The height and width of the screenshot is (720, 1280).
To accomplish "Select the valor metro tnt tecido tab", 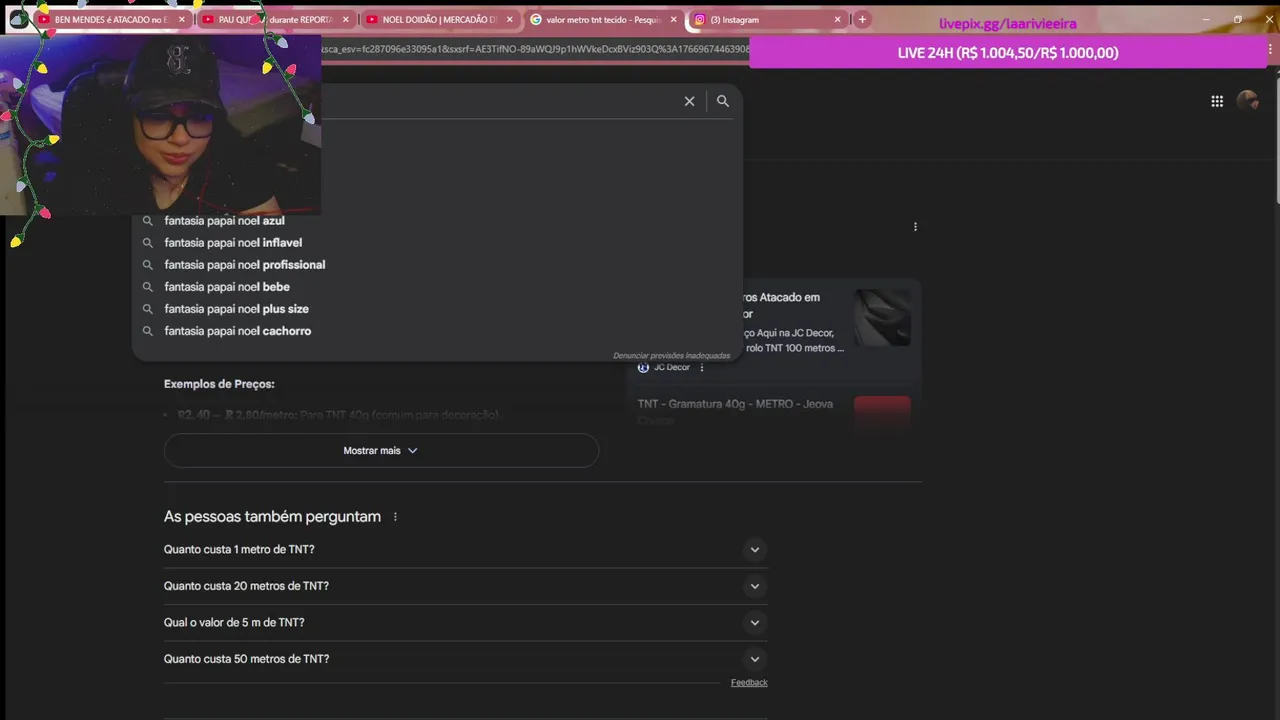I will pyautogui.click(x=602, y=19).
